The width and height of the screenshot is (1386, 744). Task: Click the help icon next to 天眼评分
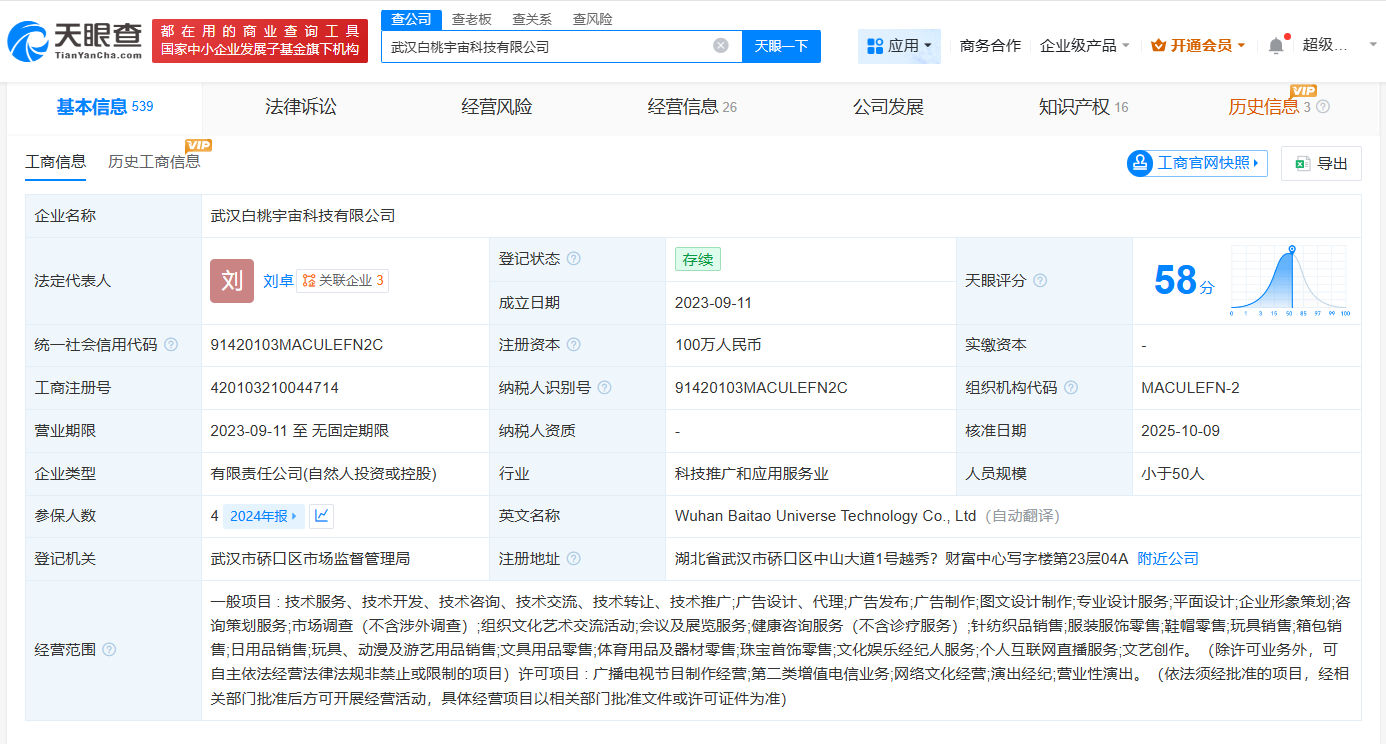[x=1039, y=281]
